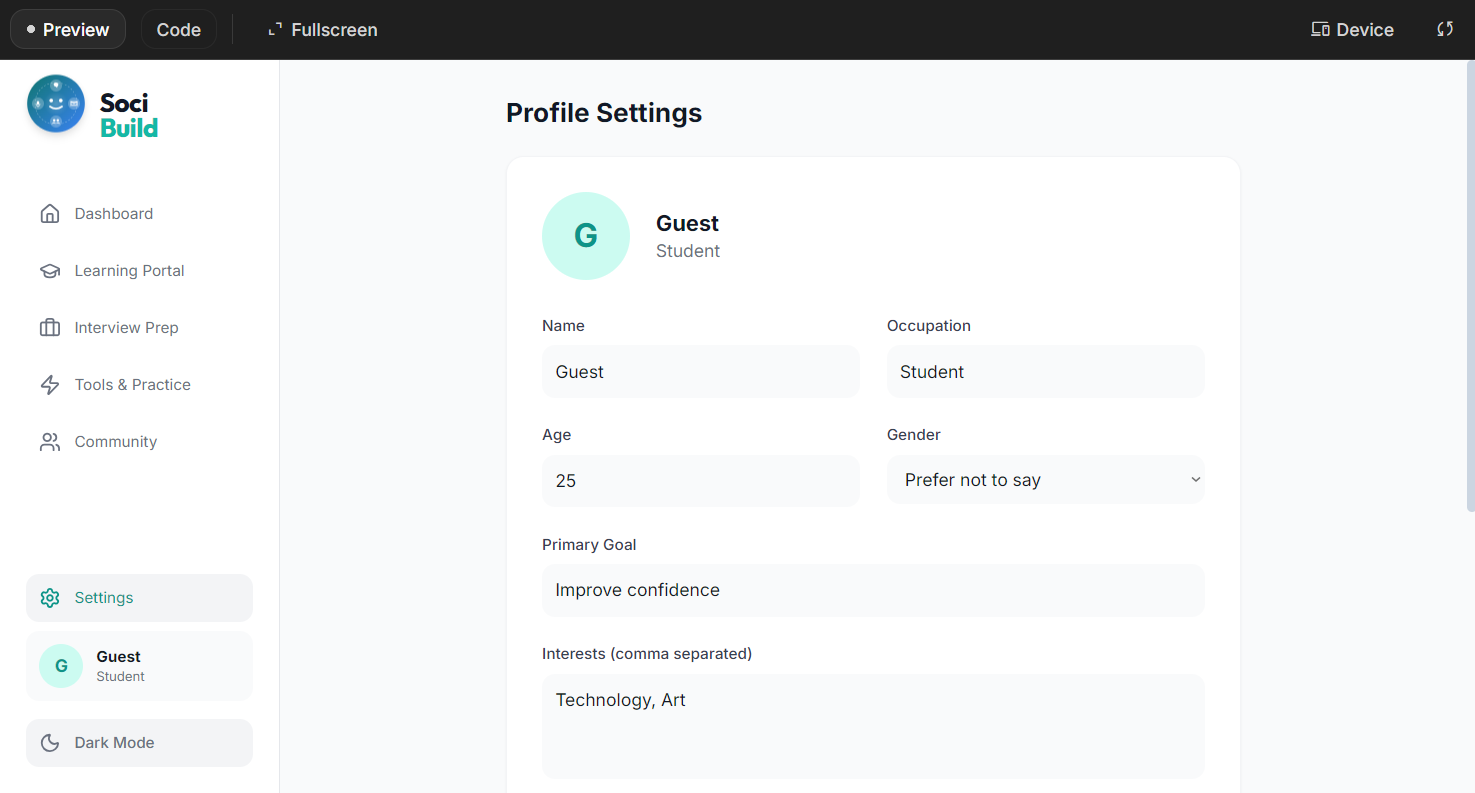Image resolution: width=1475 pixels, height=793 pixels.
Task: Switch to the Code tab
Action: 179,30
